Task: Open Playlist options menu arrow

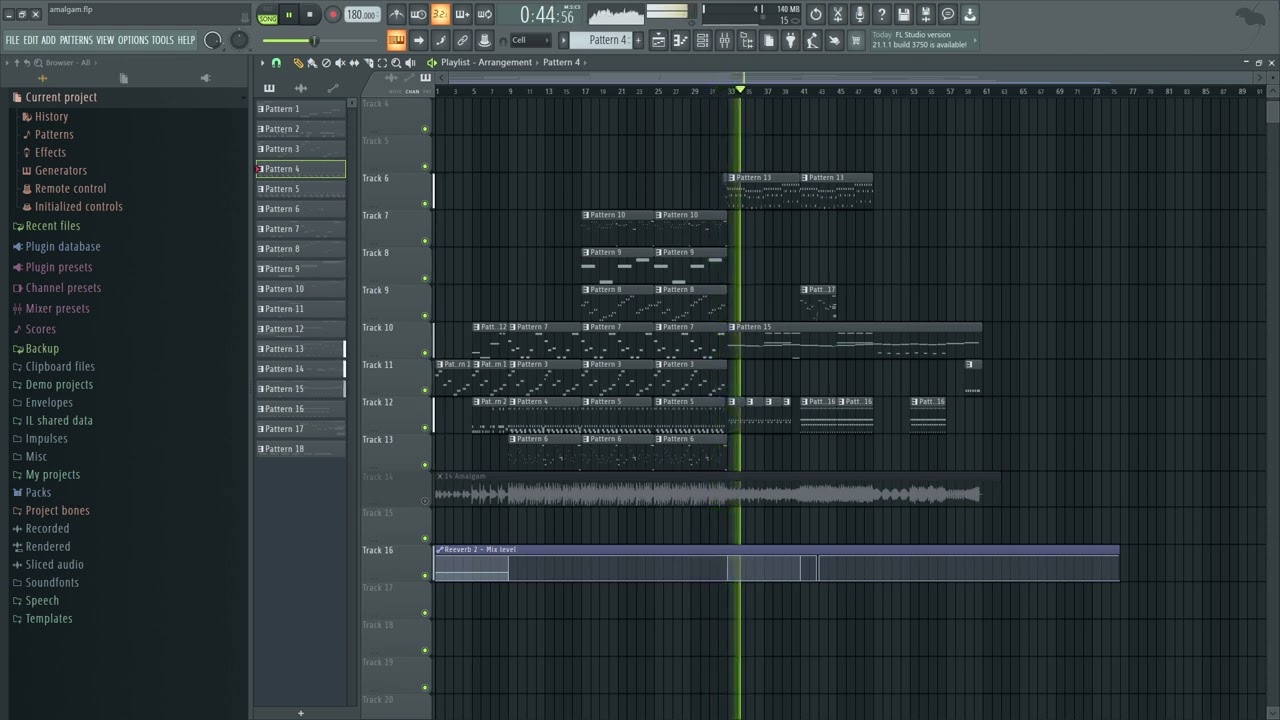Action: pyautogui.click(x=262, y=62)
